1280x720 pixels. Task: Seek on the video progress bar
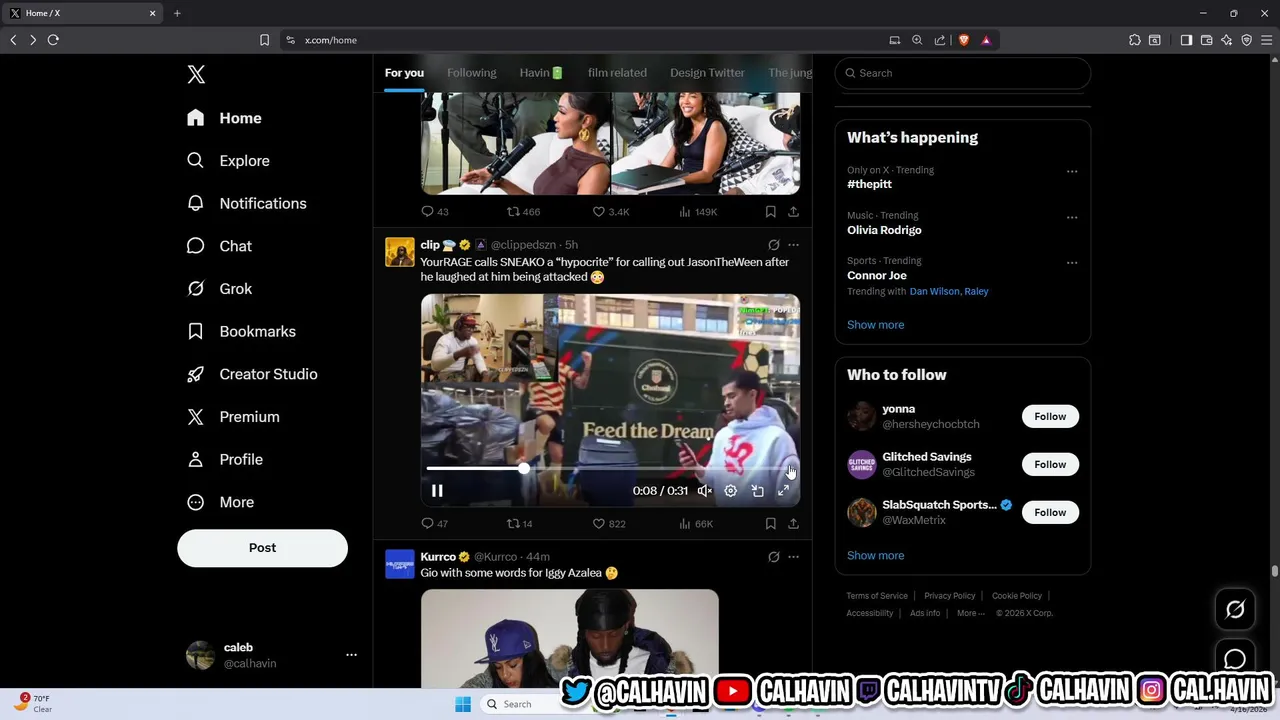(x=609, y=468)
